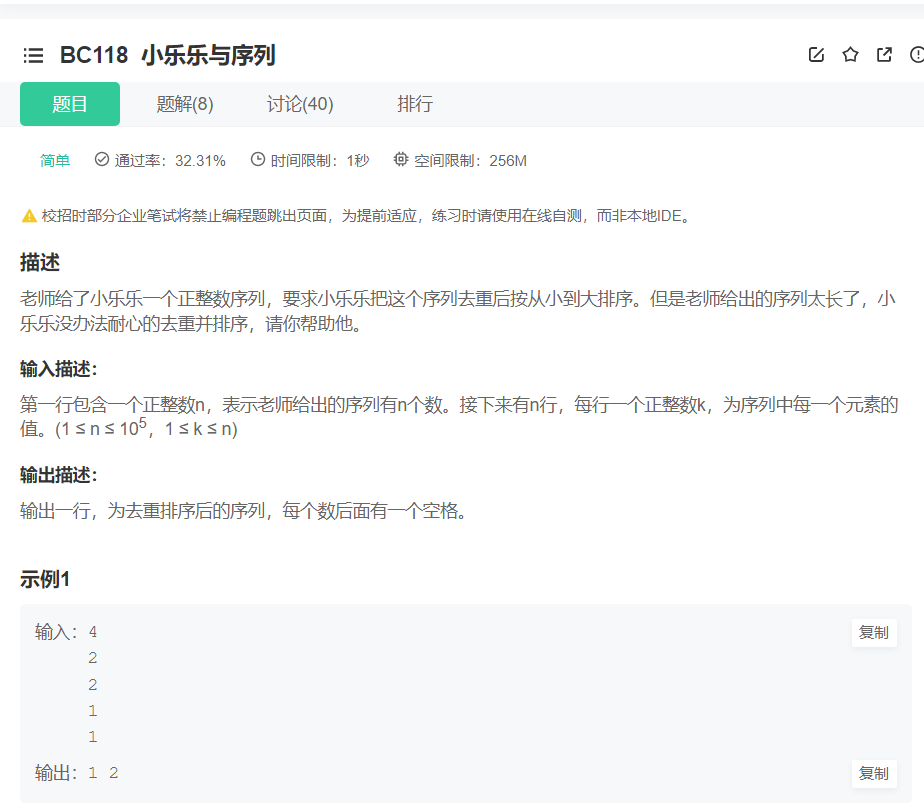
Task: Click the edit feedback pencil icon
Action: click(816, 55)
